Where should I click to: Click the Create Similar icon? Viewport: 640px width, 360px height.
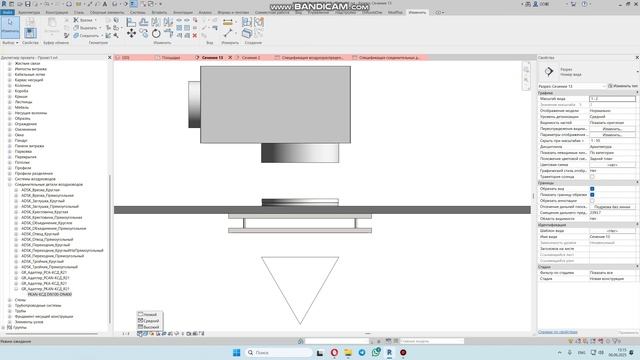coord(247,33)
